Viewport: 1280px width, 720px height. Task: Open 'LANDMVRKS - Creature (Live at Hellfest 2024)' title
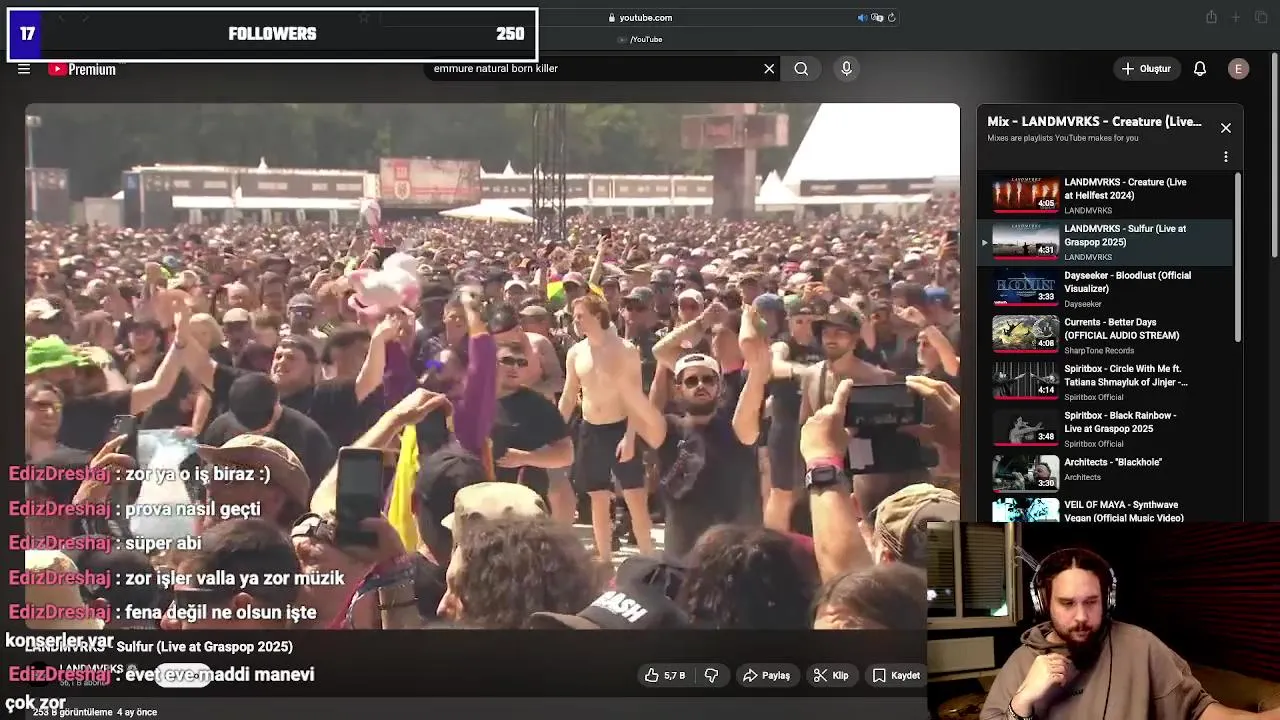tap(1125, 189)
